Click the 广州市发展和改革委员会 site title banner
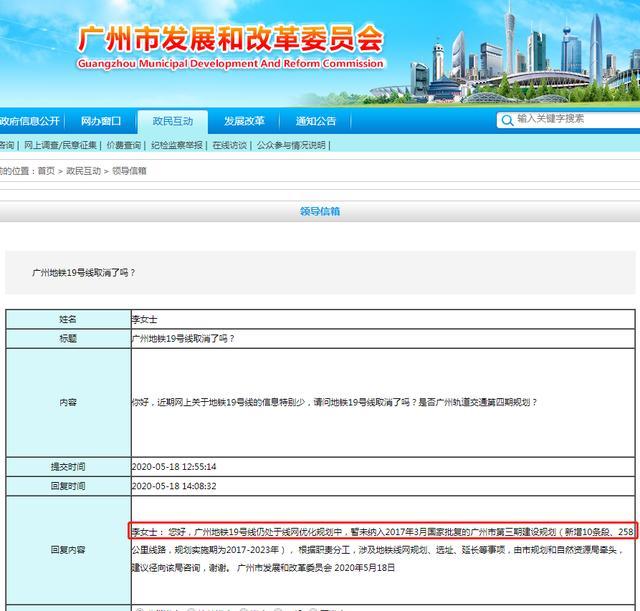The height and width of the screenshot is (611, 640). [231, 39]
